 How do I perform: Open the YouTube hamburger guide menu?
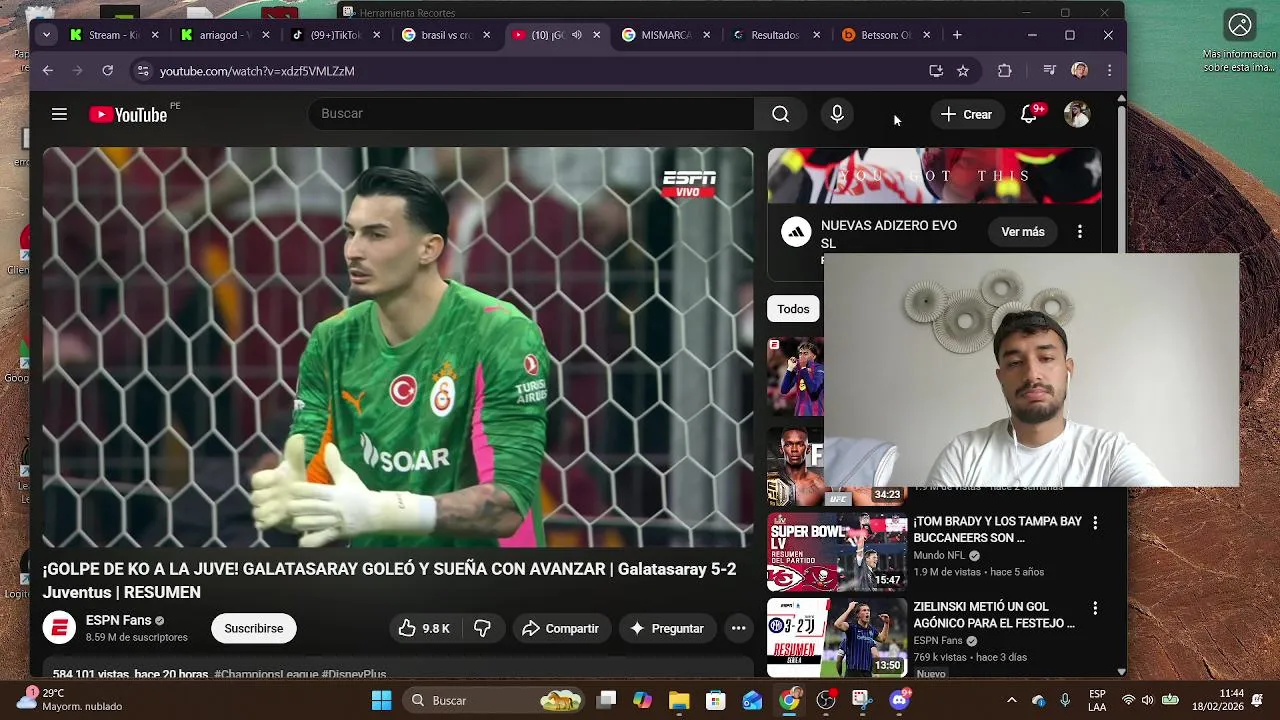click(x=59, y=114)
